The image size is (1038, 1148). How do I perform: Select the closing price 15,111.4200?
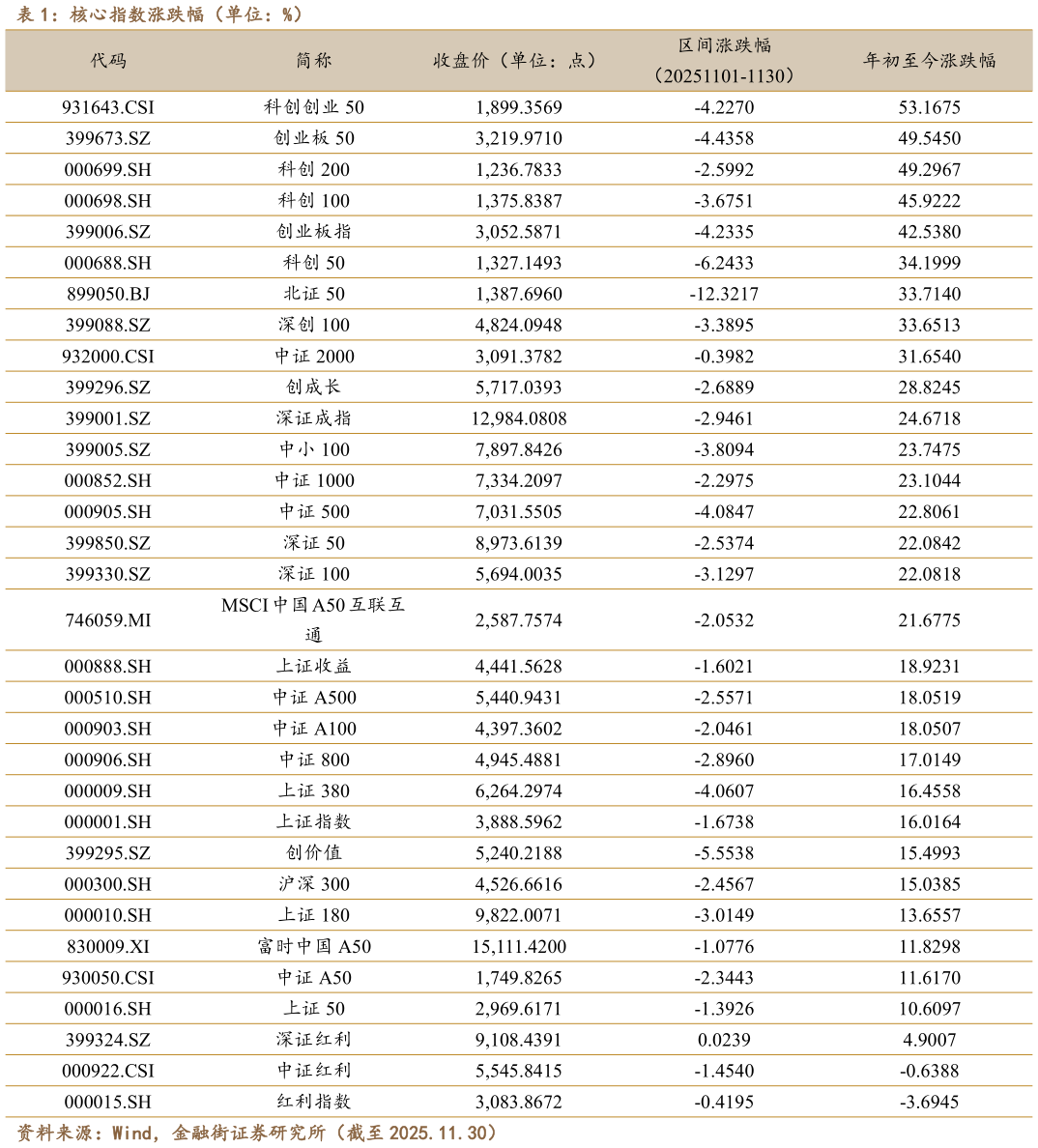pyautogui.click(x=519, y=947)
